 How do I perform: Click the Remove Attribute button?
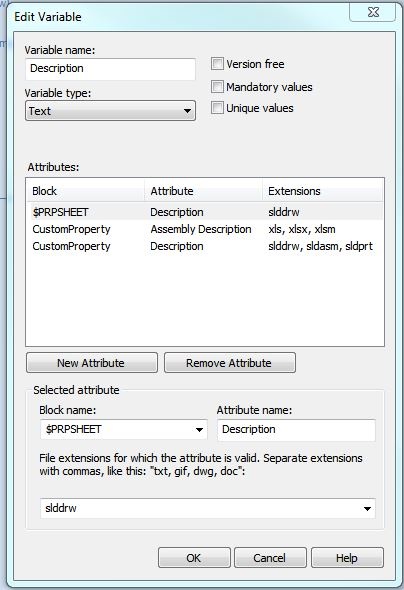[x=230, y=363]
